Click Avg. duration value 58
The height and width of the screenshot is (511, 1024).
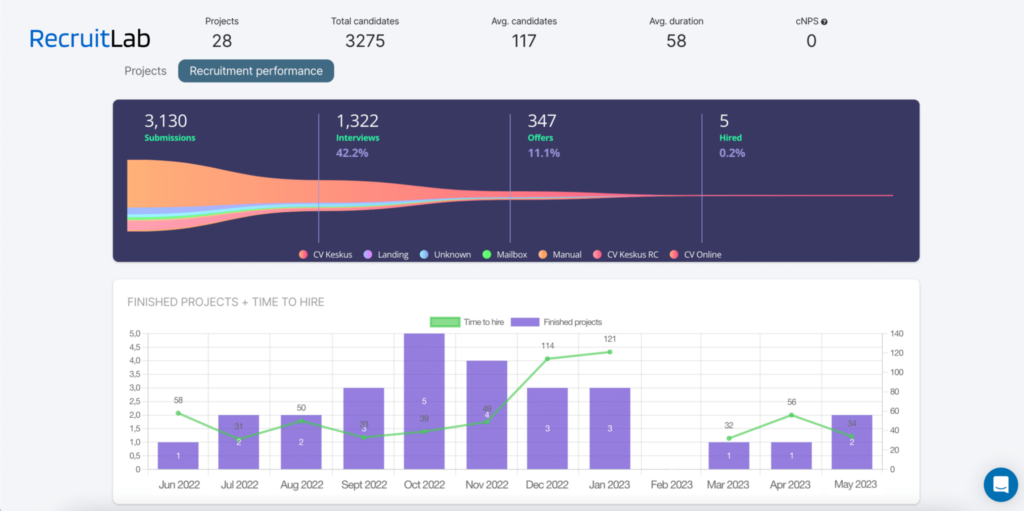pos(677,41)
